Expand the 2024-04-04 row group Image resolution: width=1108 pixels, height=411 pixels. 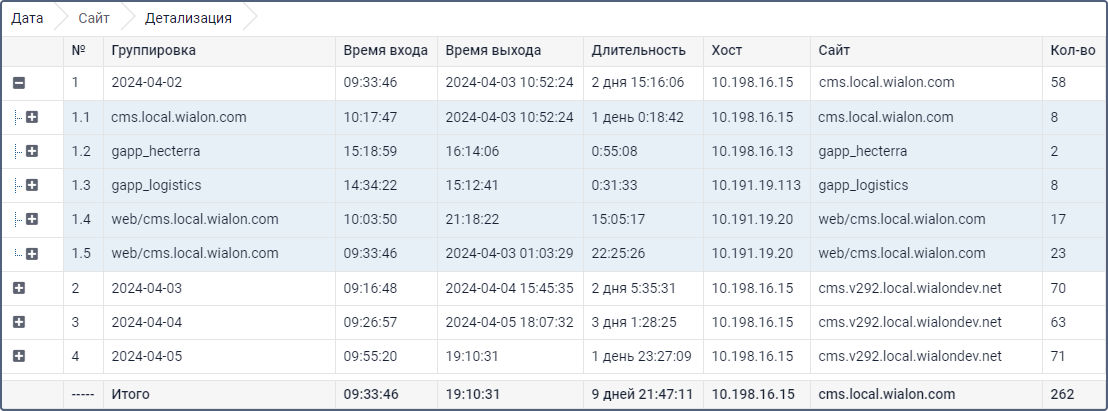point(19,322)
